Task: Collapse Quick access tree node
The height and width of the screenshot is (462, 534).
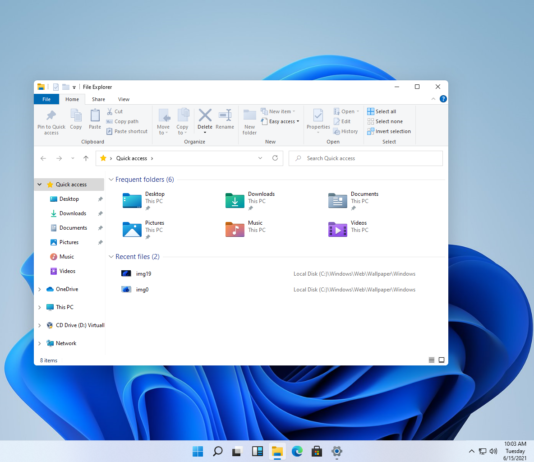Action: click(40, 184)
